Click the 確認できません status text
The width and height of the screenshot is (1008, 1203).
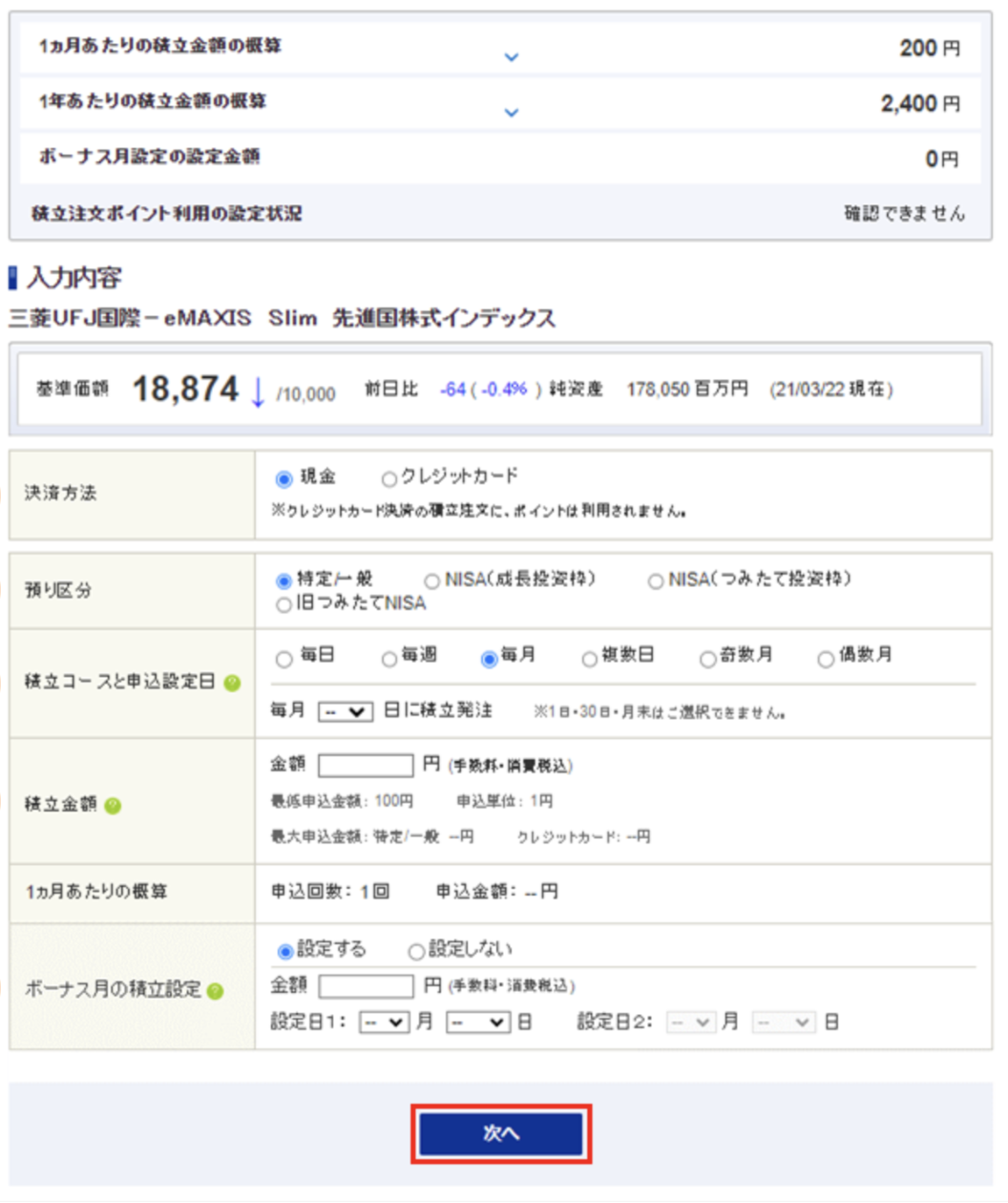[x=904, y=213]
